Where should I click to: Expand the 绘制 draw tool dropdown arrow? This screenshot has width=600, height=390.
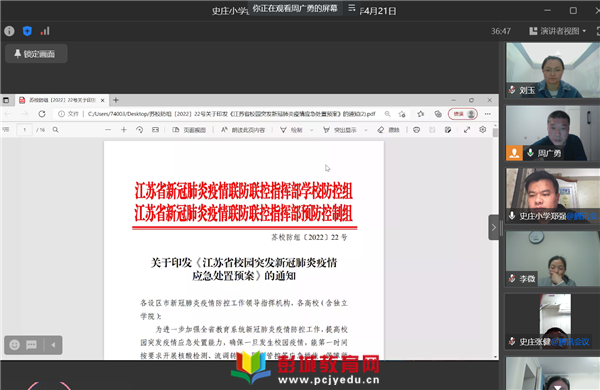311,130
